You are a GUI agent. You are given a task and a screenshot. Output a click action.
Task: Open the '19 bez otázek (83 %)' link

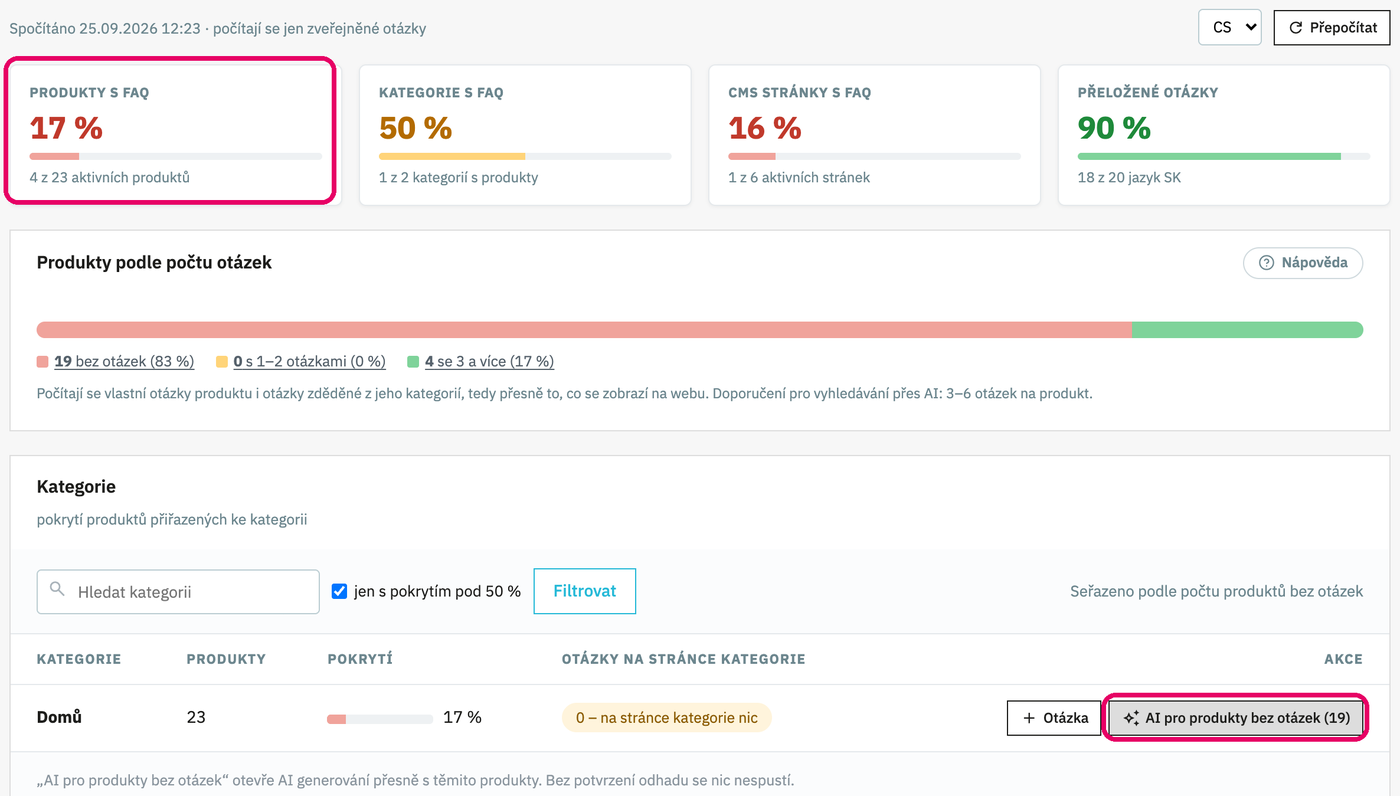[124, 362]
